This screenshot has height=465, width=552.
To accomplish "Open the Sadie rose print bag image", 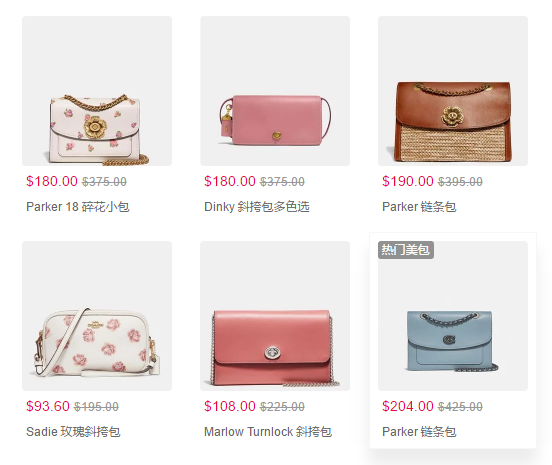I will pos(97,316).
